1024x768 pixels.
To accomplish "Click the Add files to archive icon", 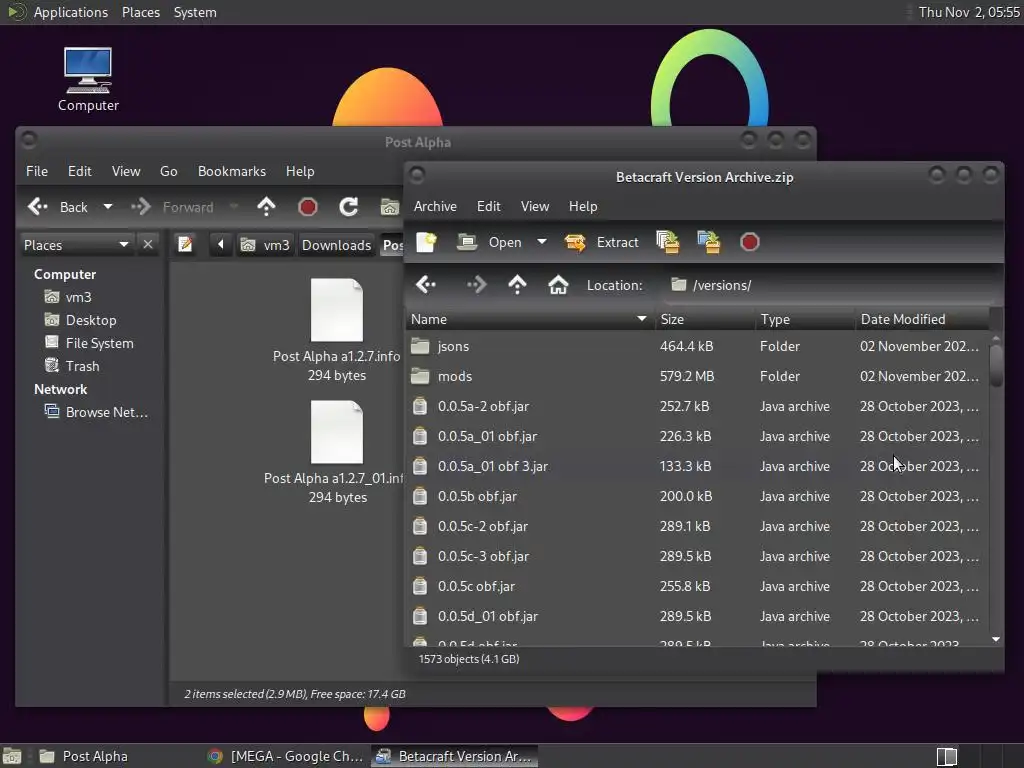I will point(667,242).
